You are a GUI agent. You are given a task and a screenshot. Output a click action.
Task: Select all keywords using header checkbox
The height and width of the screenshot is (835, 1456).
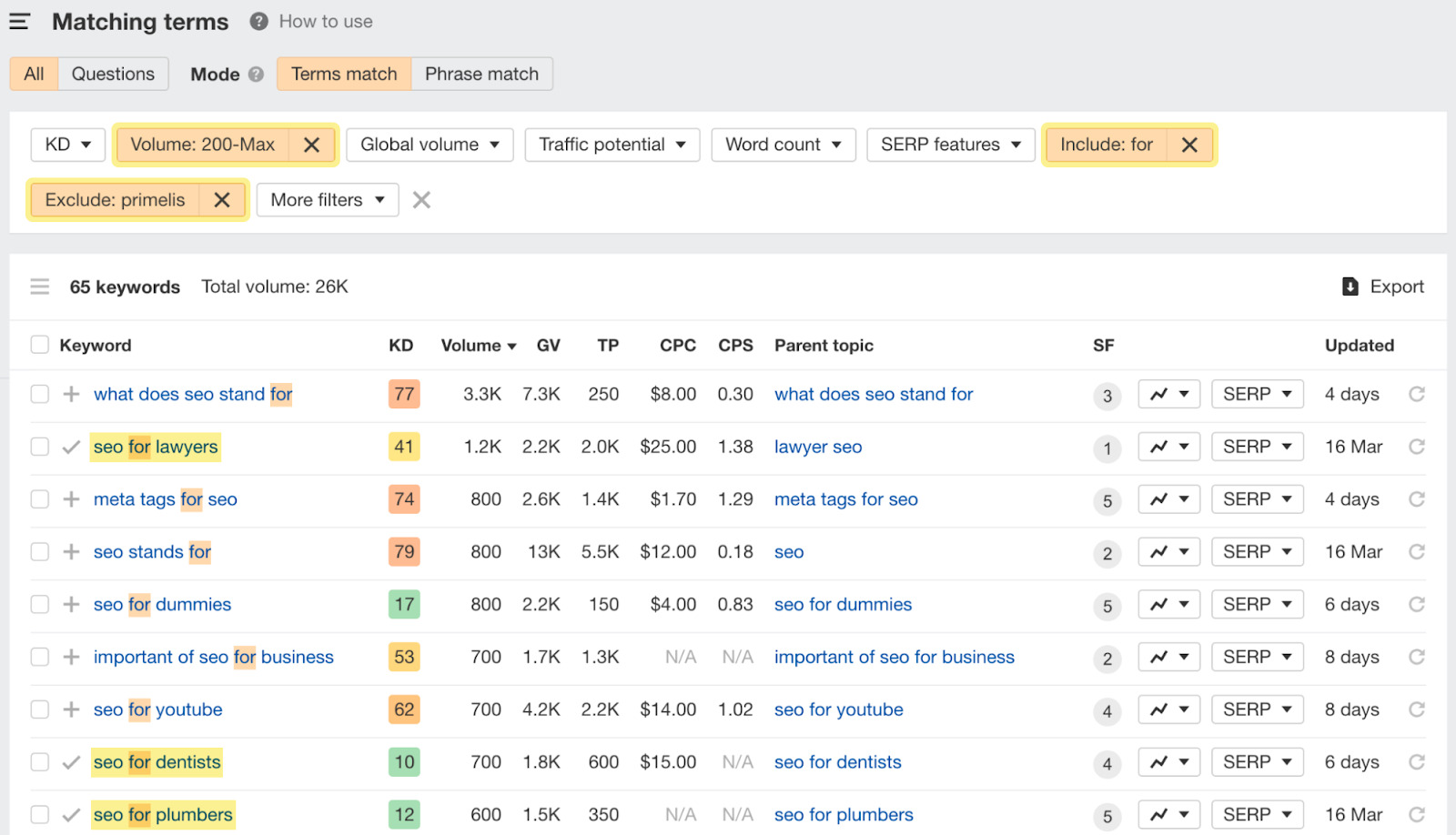(x=39, y=345)
